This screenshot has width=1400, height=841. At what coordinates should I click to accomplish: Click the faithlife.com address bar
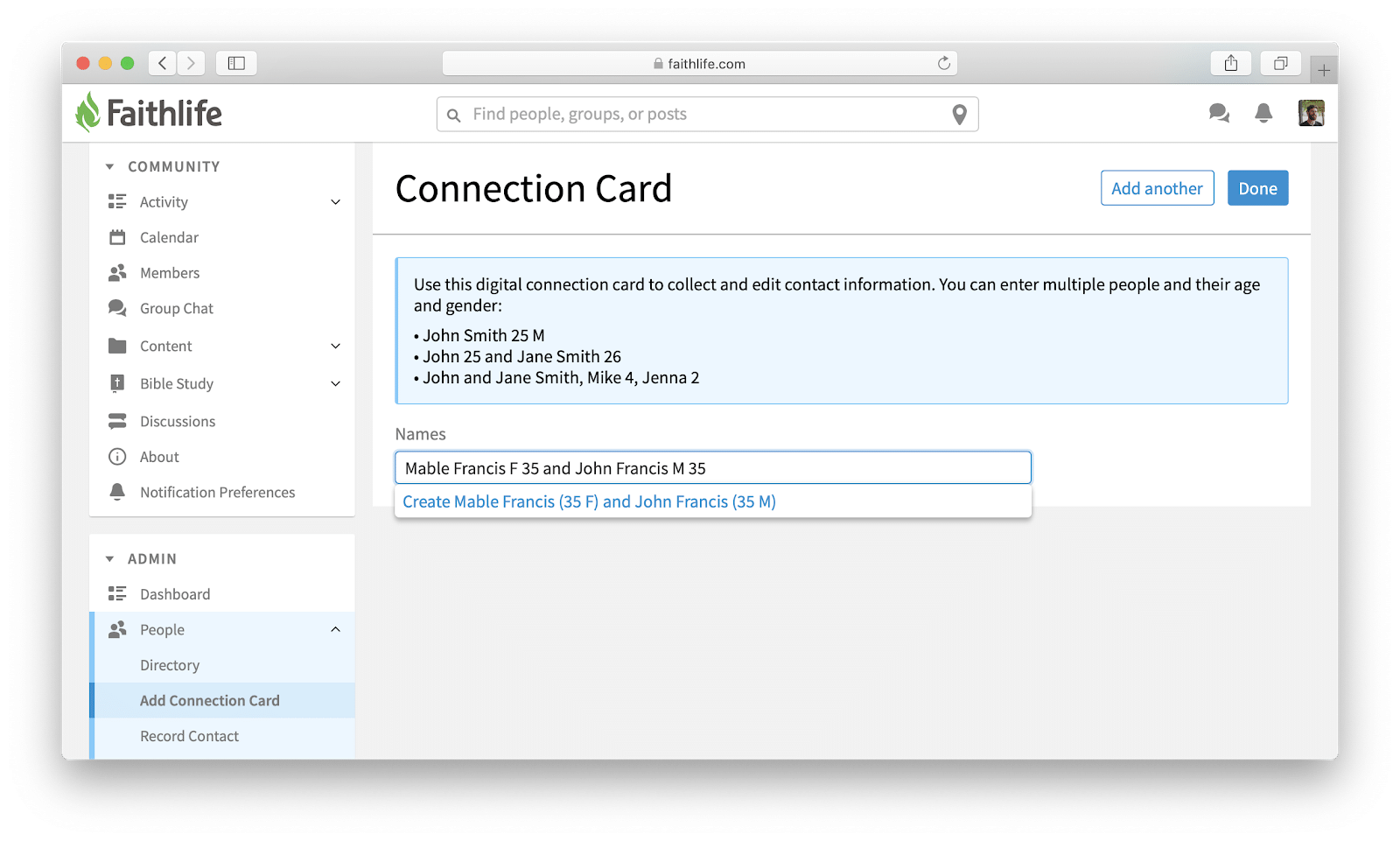(700, 63)
